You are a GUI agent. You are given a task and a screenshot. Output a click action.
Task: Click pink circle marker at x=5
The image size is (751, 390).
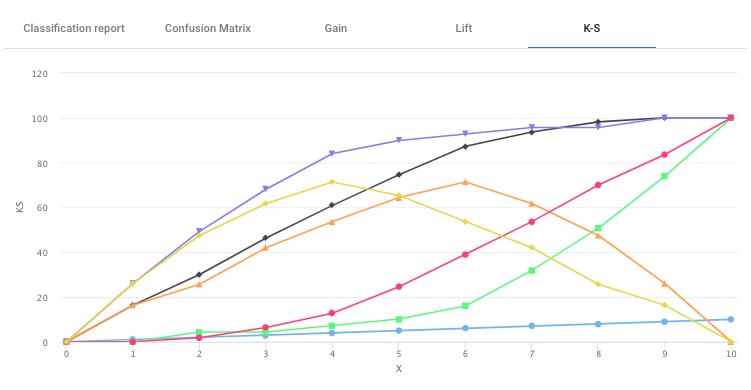tap(399, 287)
